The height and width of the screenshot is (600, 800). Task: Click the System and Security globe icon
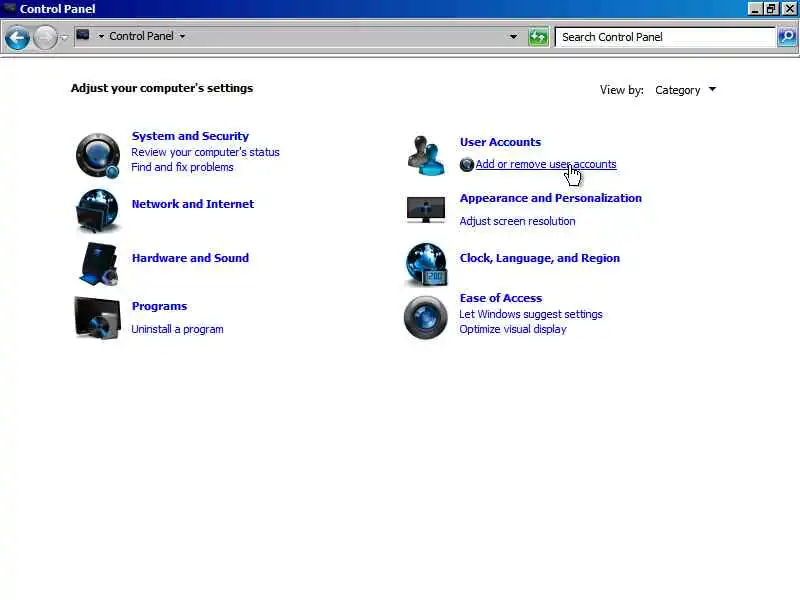click(97, 156)
